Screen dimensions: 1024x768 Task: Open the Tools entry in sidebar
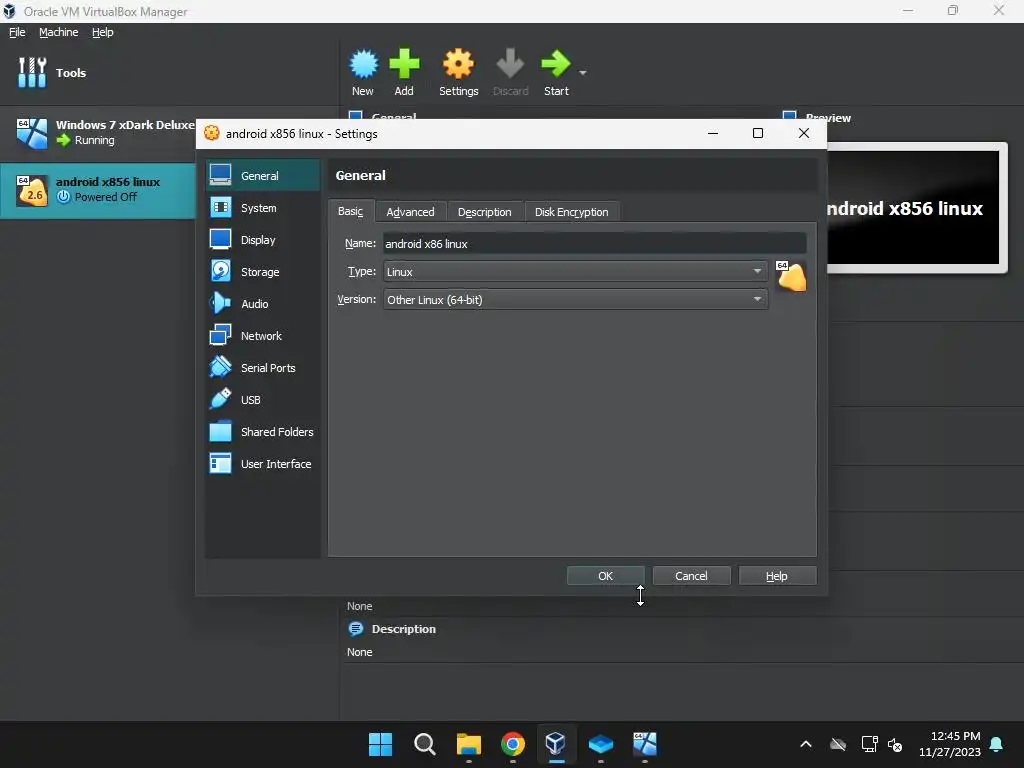pos(52,72)
